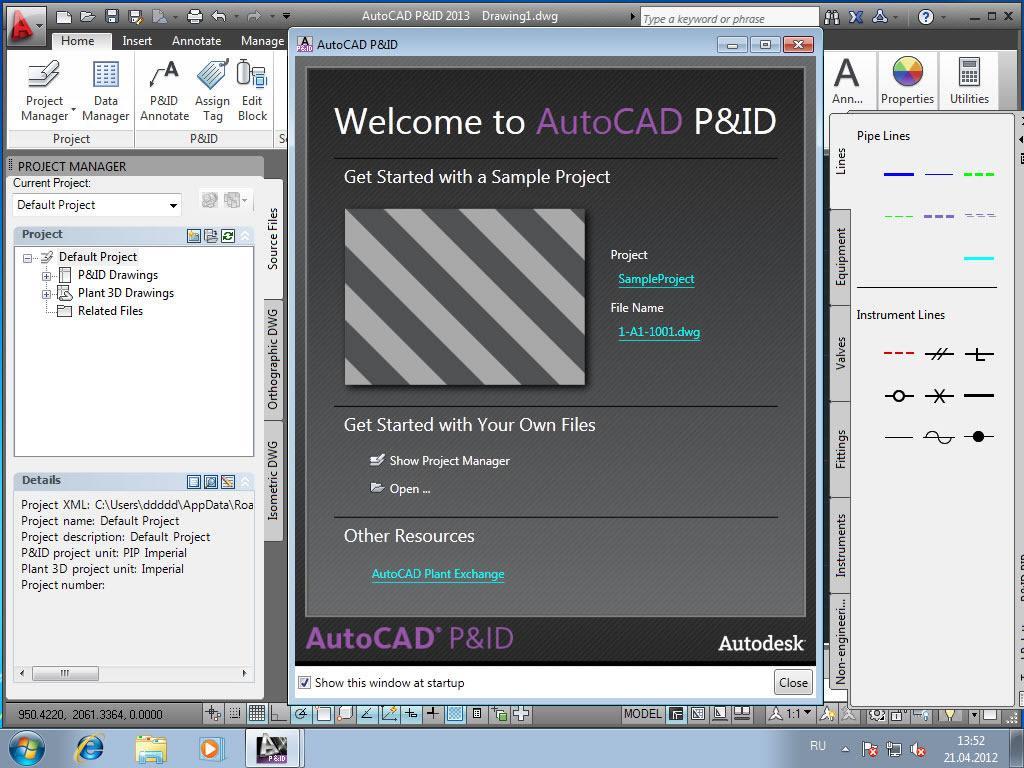The width and height of the screenshot is (1024, 768).
Task: Select the Assign Tag tool
Action: (212, 91)
